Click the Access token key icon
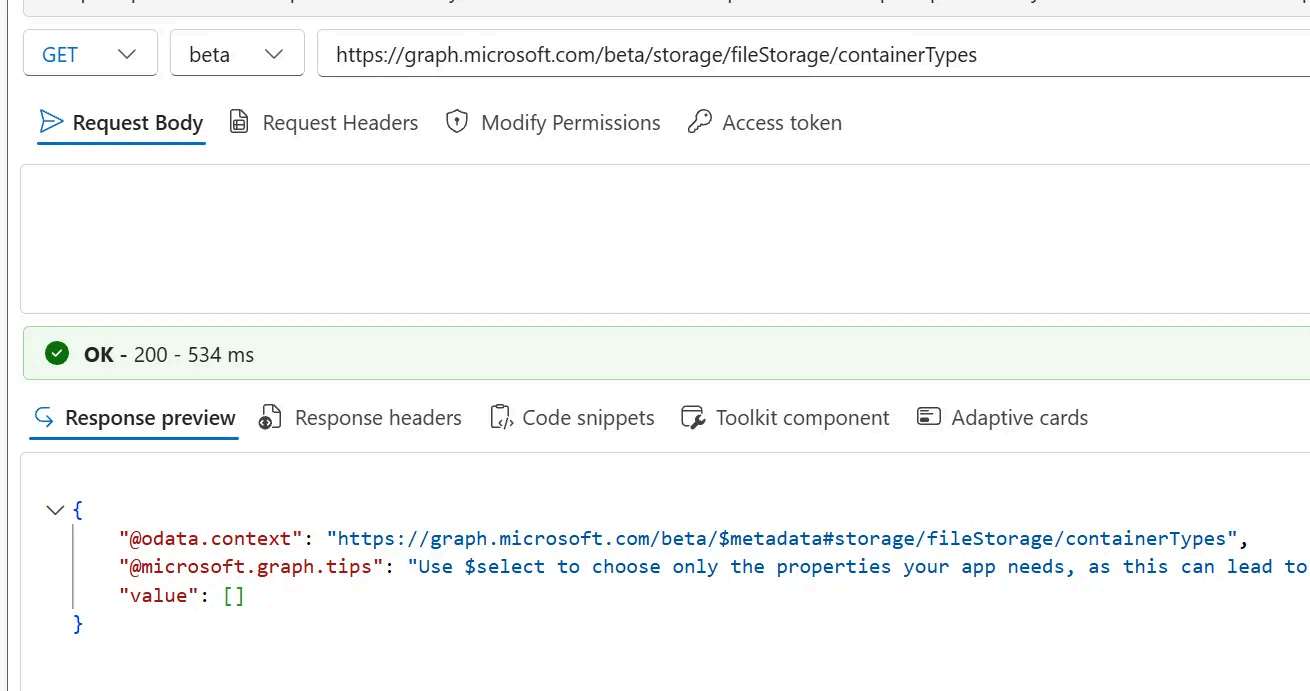The height and width of the screenshot is (691, 1310). 700,122
